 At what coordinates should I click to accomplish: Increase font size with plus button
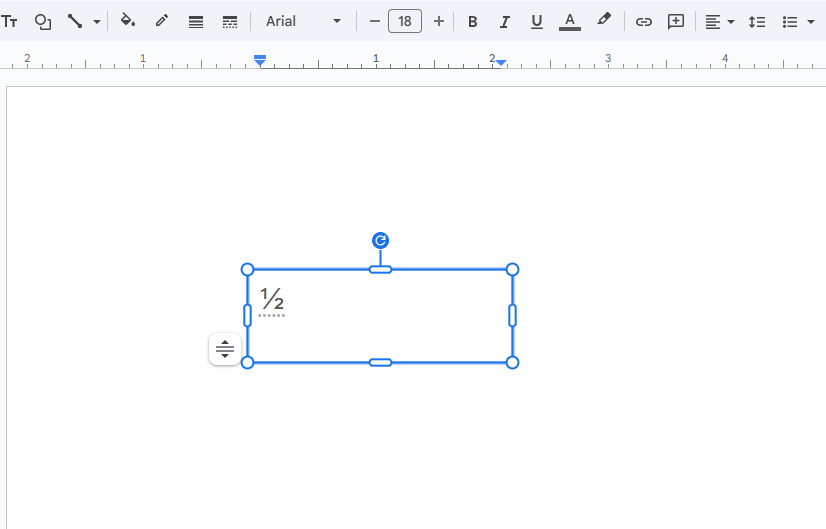click(438, 21)
